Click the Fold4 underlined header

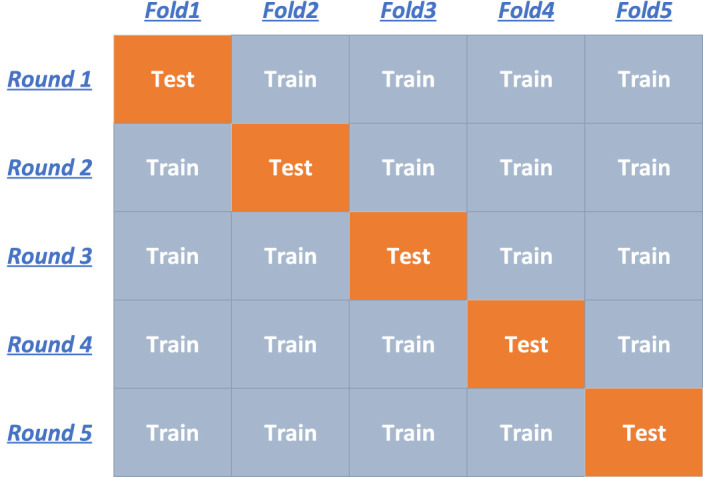click(x=526, y=12)
